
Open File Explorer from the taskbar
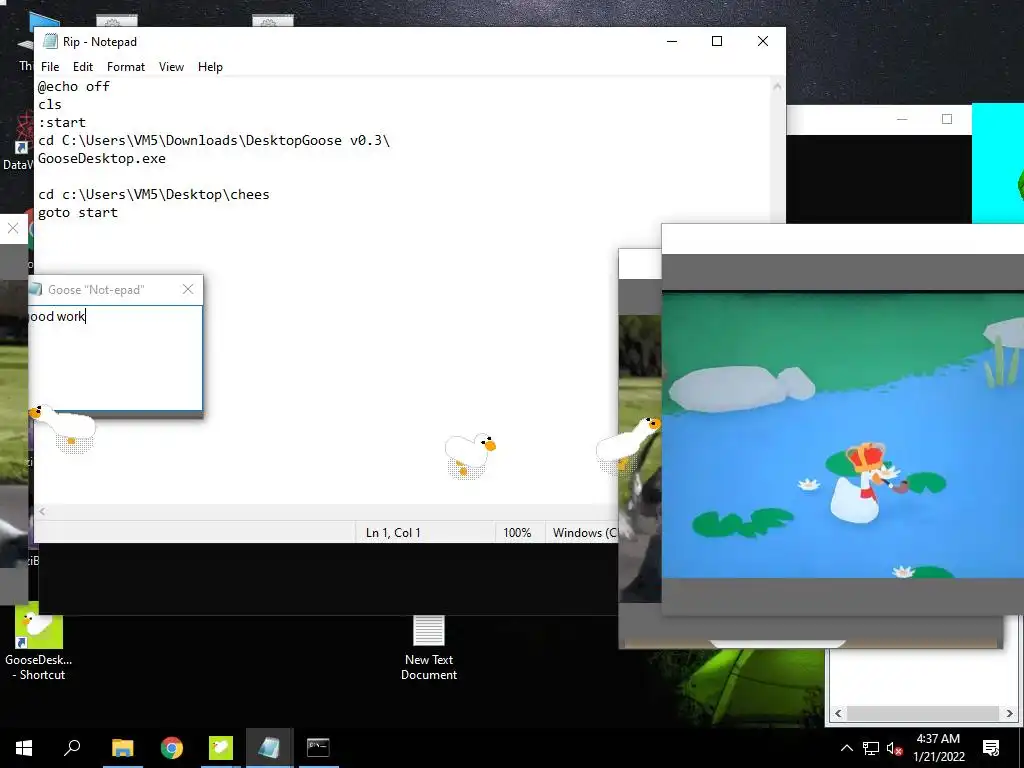(122, 748)
